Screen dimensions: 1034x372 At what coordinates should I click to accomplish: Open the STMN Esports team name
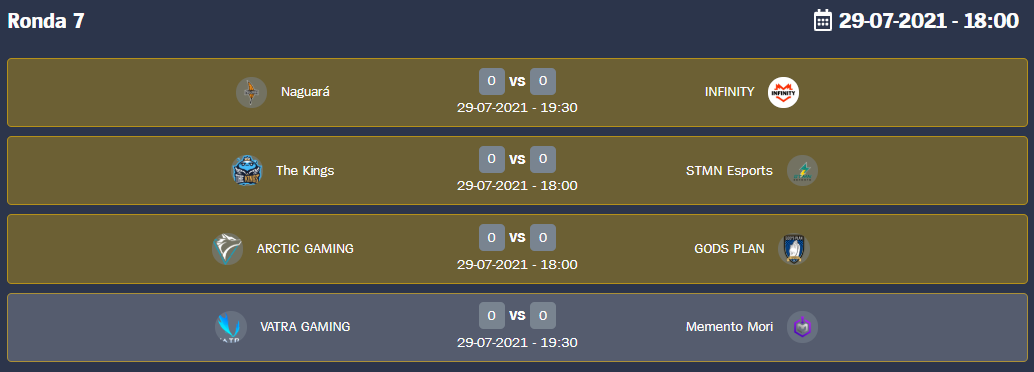pyautogui.click(x=729, y=171)
